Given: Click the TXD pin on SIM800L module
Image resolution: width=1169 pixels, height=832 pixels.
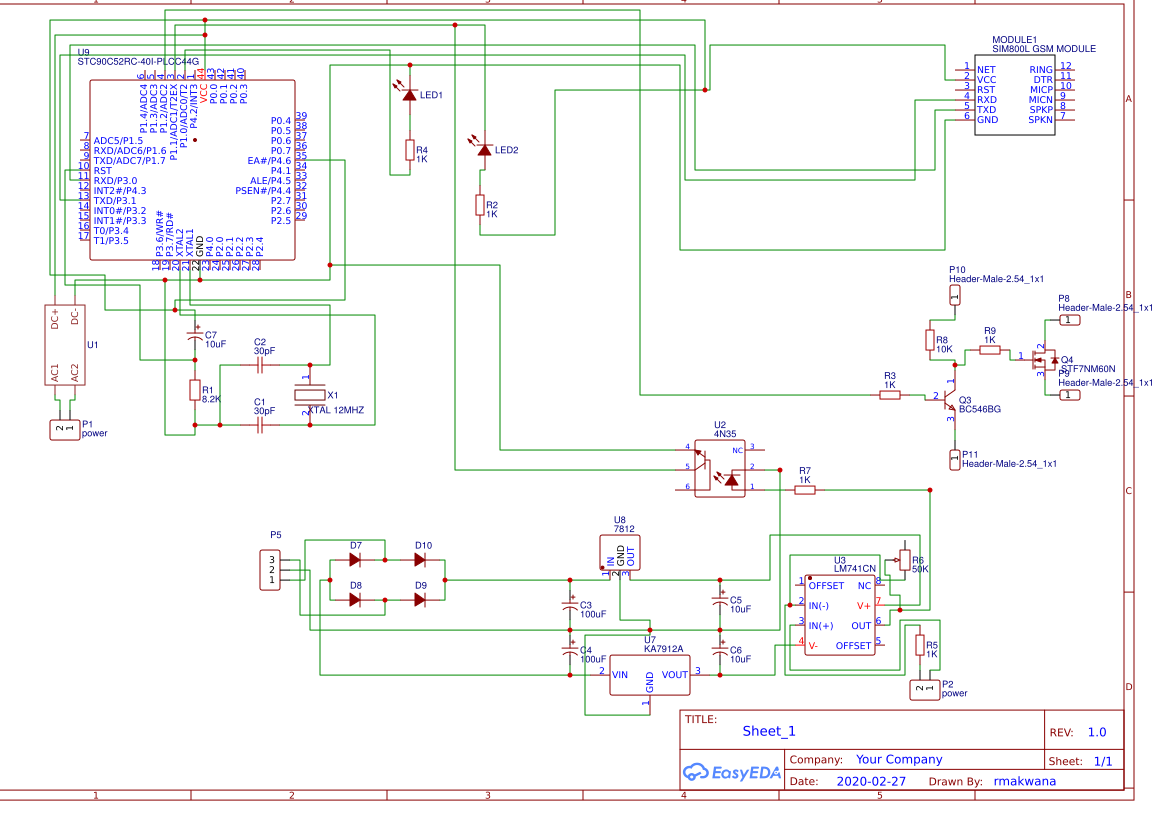Looking at the screenshot, I should 987,110.
